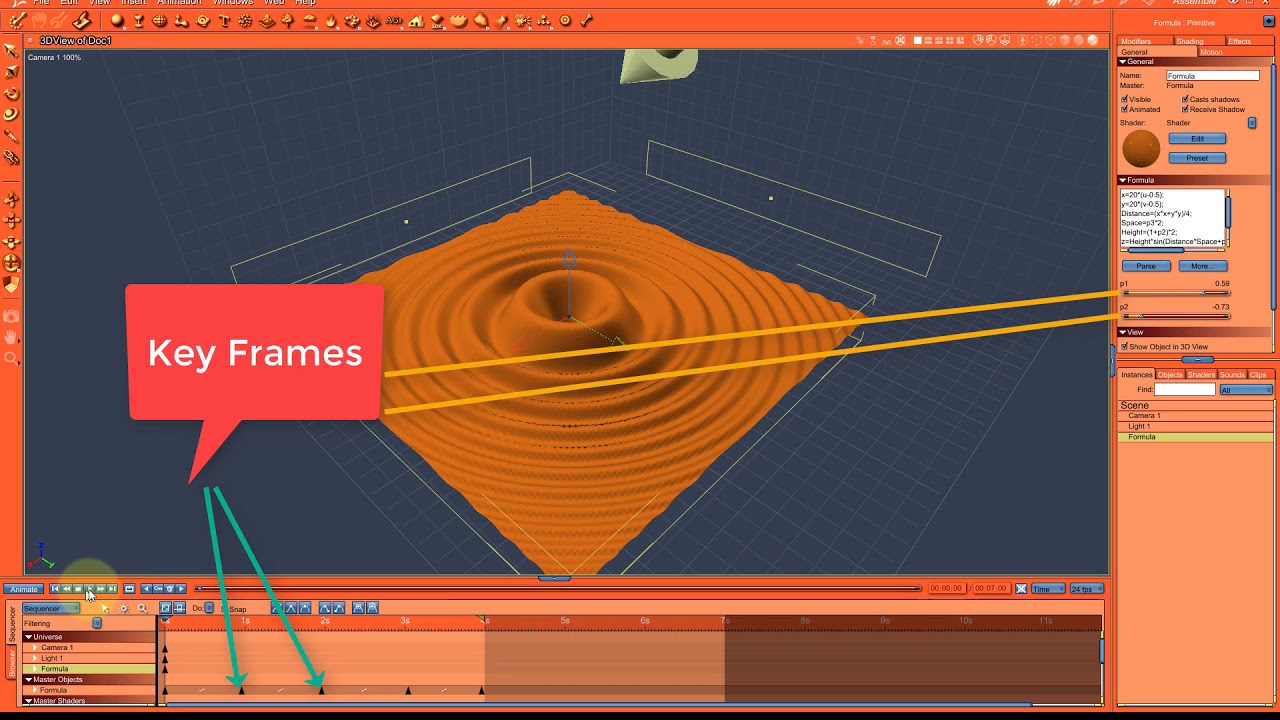This screenshot has width=1280, height=720.
Task: Toggle the Receive Shadow checkbox
Action: tap(1185, 109)
